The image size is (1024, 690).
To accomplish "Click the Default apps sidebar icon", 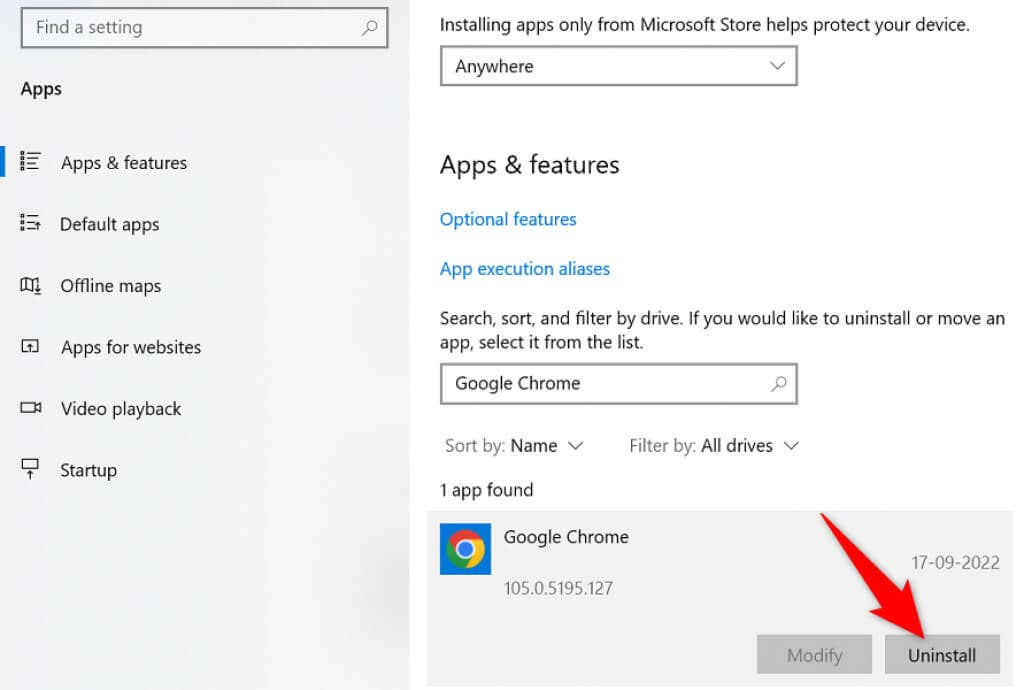I will [30, 224].
